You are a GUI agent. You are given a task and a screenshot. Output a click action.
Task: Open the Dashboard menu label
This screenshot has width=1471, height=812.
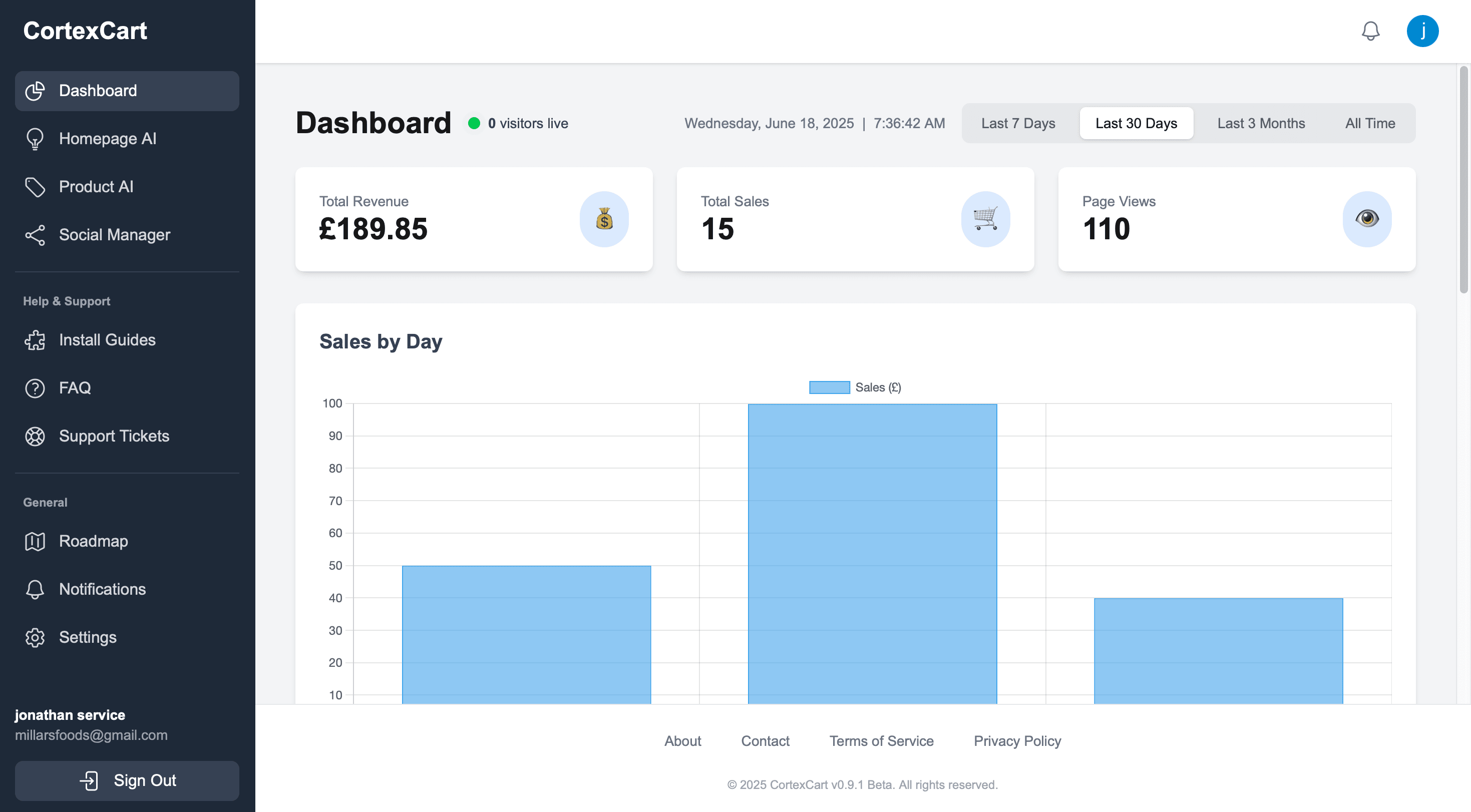(x=98, y=91)
